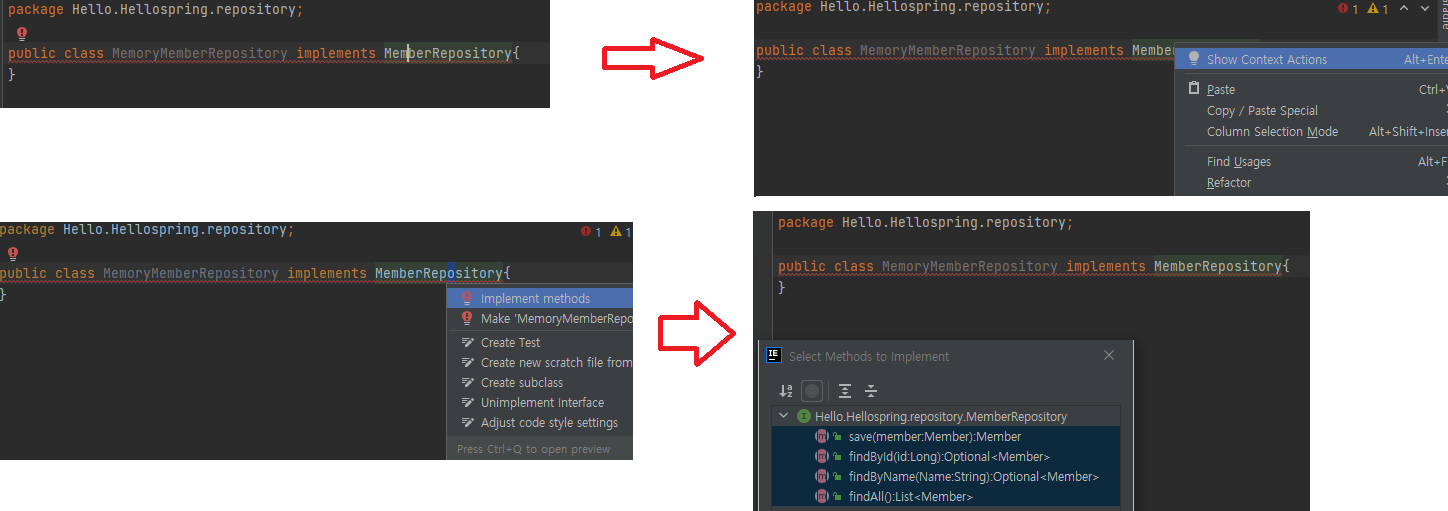Open the Refactor submenu entry

(1313, 182)
